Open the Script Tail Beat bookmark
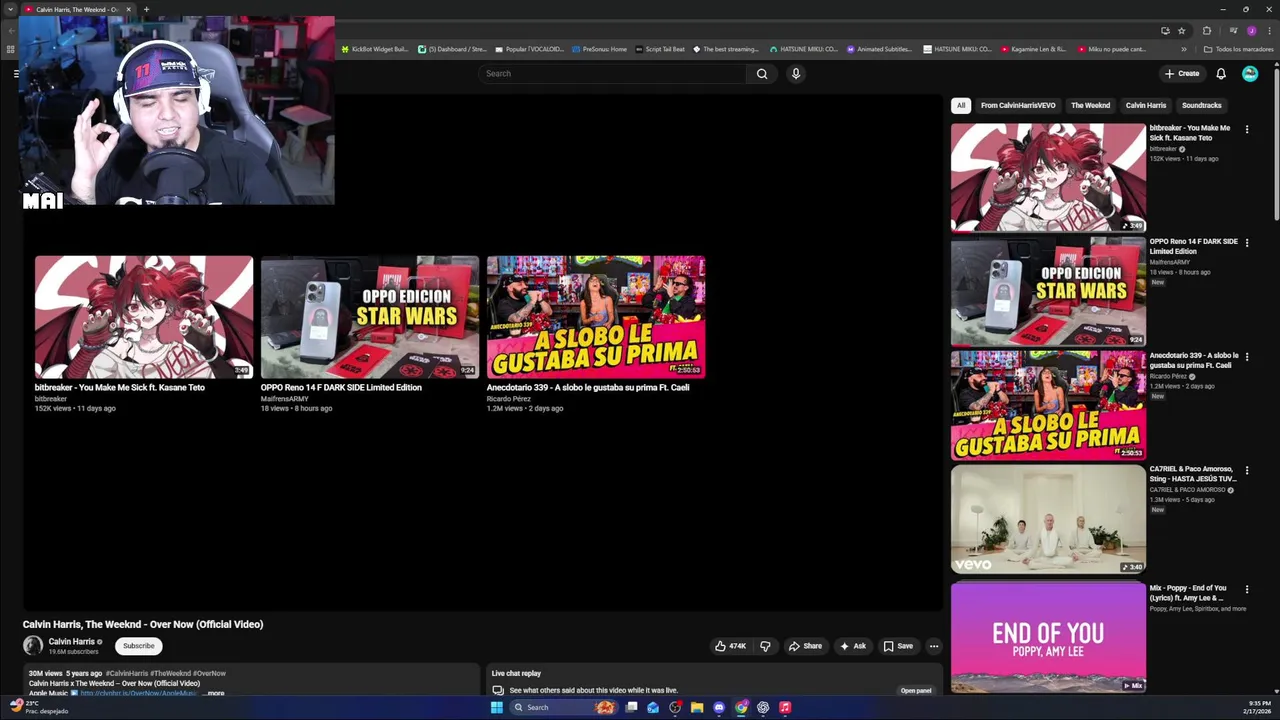This screenshot has height=720, width=1280. [x=660, y=49]
